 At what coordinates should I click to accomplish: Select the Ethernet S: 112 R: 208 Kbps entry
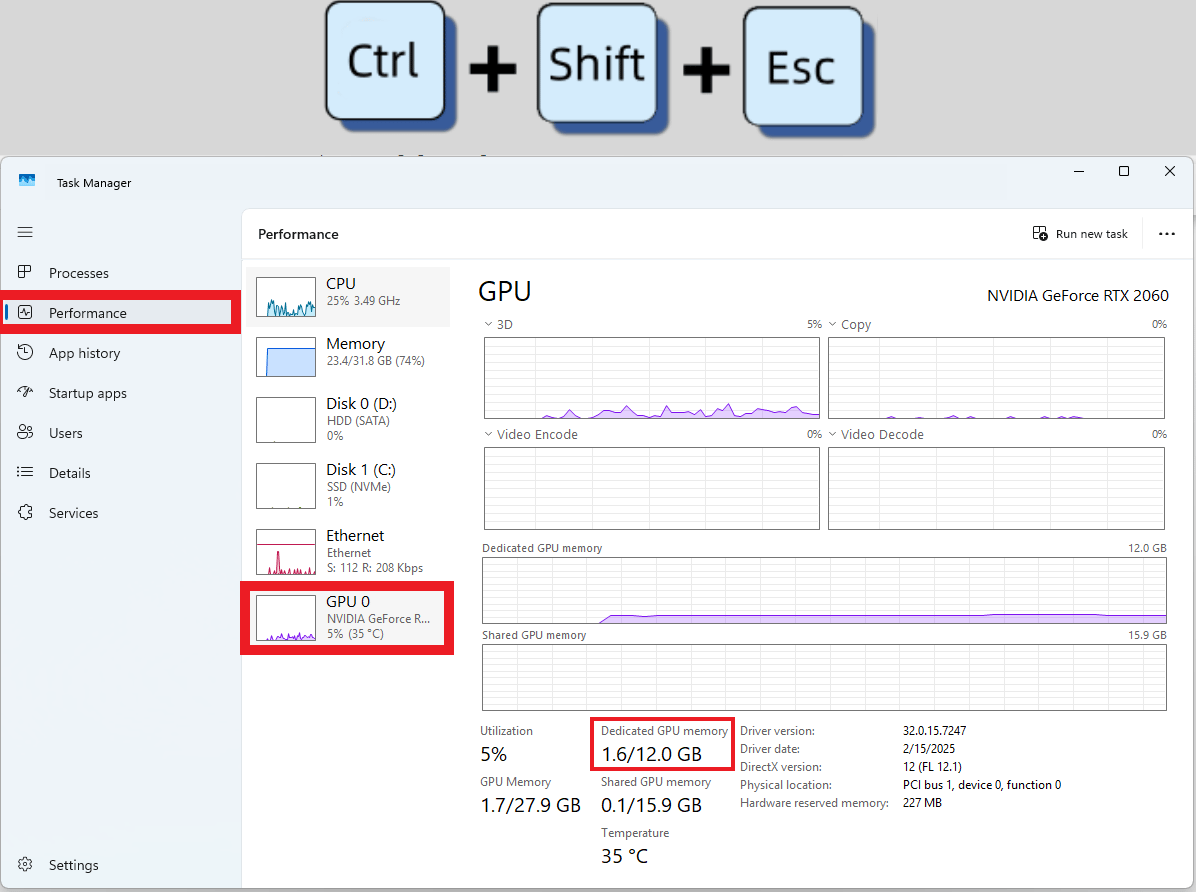click(x=349, y=552)
